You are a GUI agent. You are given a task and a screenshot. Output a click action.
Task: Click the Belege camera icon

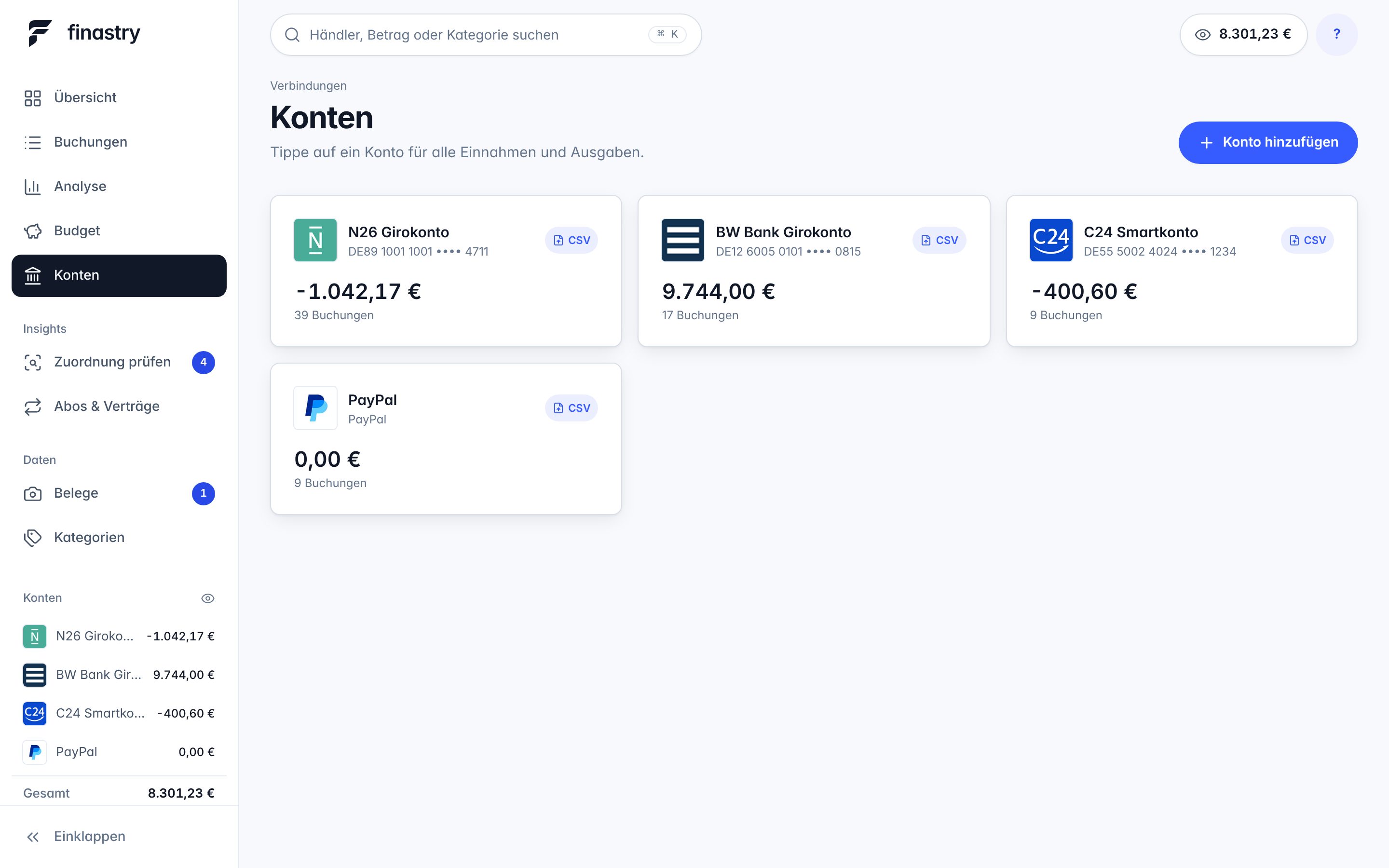[x=33, y=494]
